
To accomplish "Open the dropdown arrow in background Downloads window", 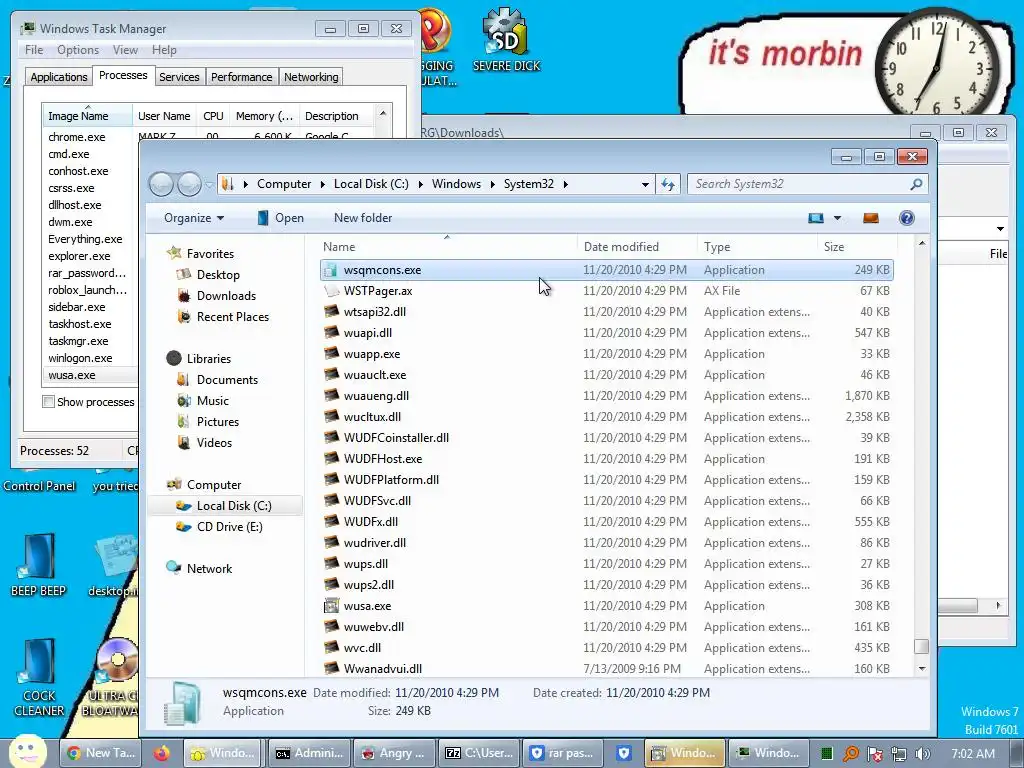I will [1000, 229].
